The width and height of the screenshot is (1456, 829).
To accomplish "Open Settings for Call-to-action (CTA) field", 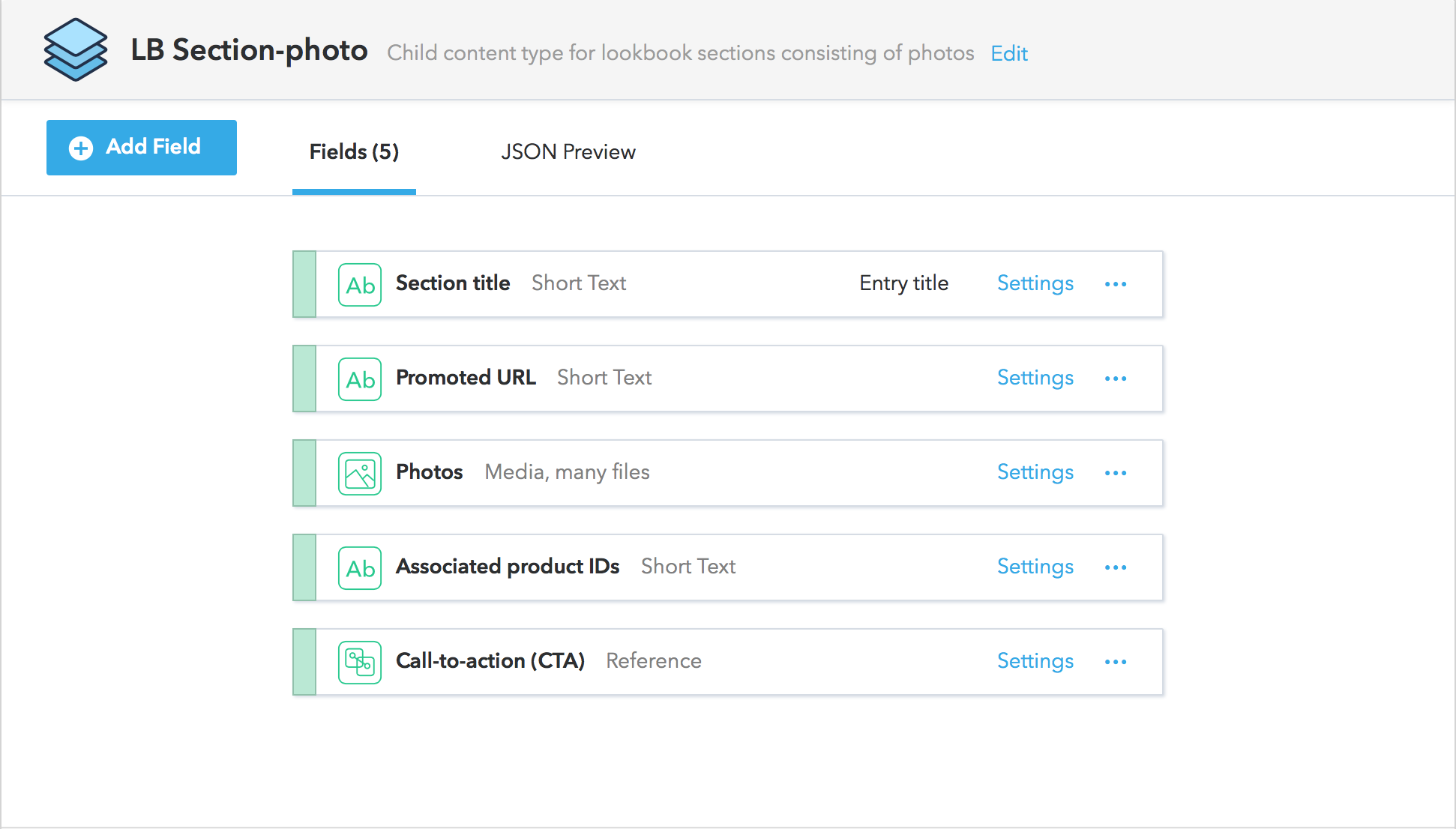I will (x=1035, y=661).
